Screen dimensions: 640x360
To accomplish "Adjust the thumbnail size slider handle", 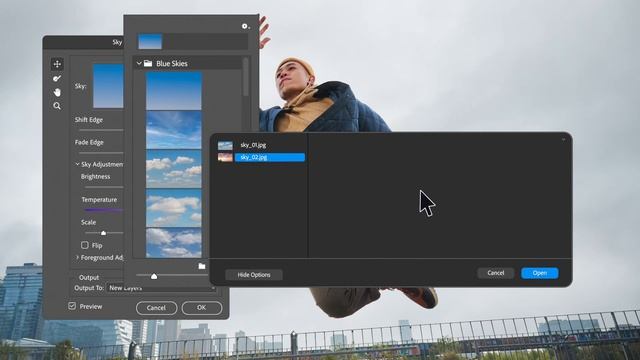I will point(154,276).
